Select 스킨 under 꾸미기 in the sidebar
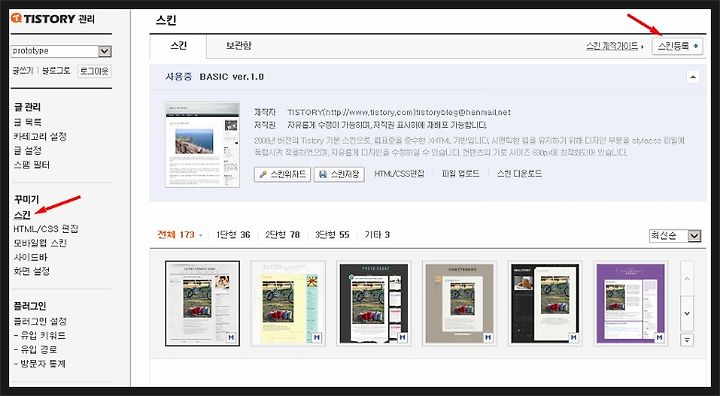Viewport: 720px width, 396px height. [x=22, y=215]
